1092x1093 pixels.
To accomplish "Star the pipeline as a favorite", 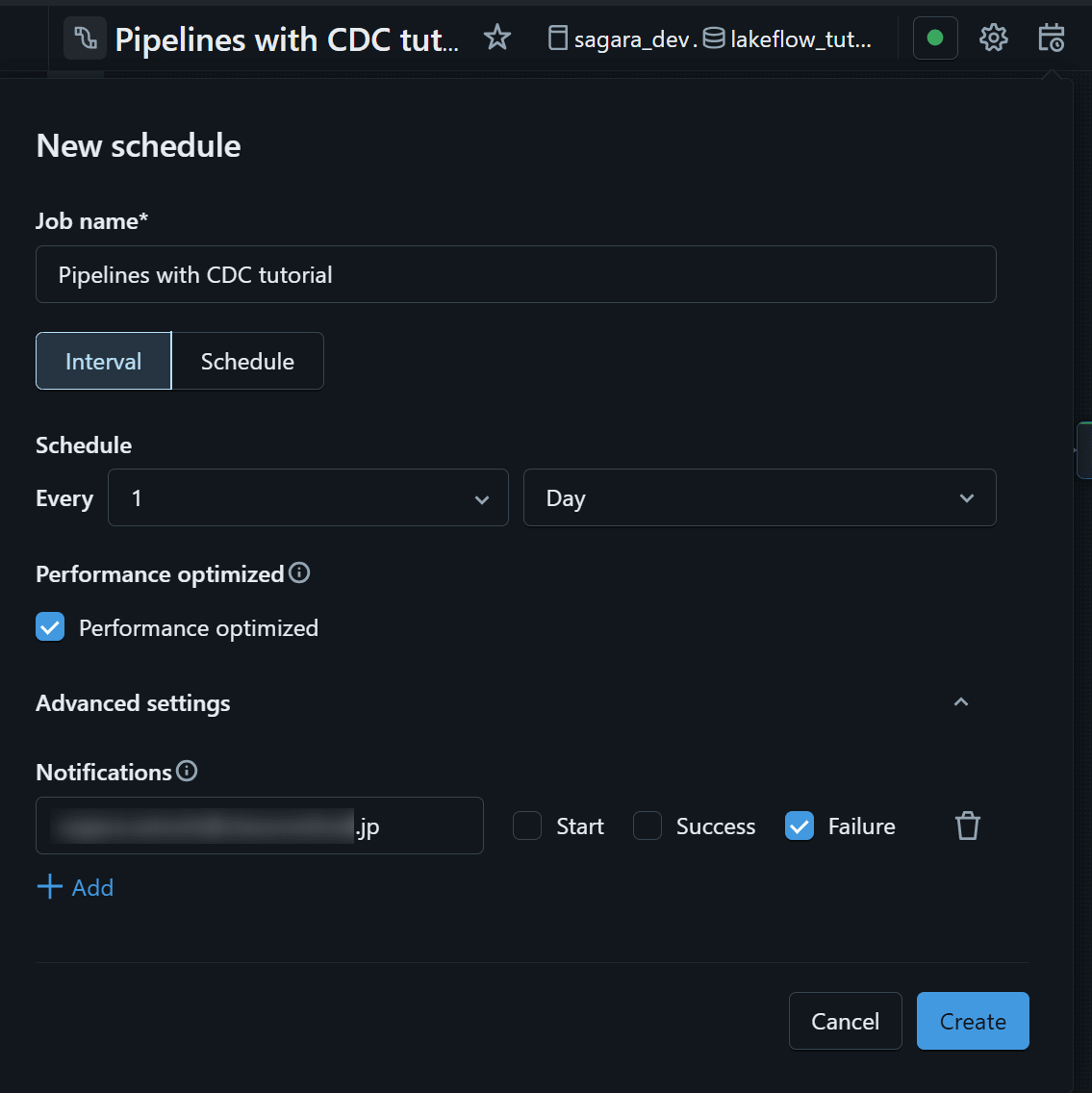I will (497, 38).
